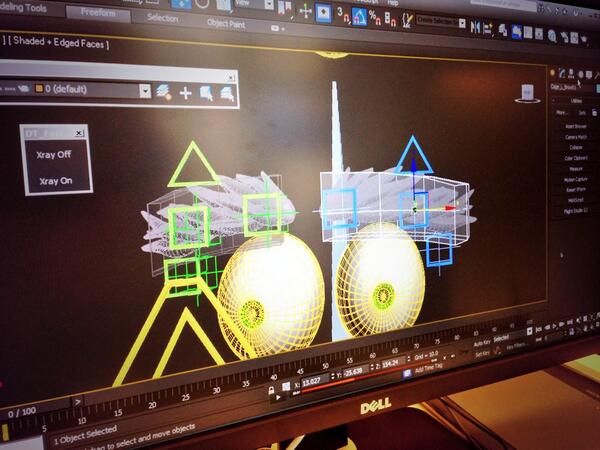The width and height of the screenshot is (600, 450).
Task: Launch the Color Clipboard utility
Action: click(576, 158)
